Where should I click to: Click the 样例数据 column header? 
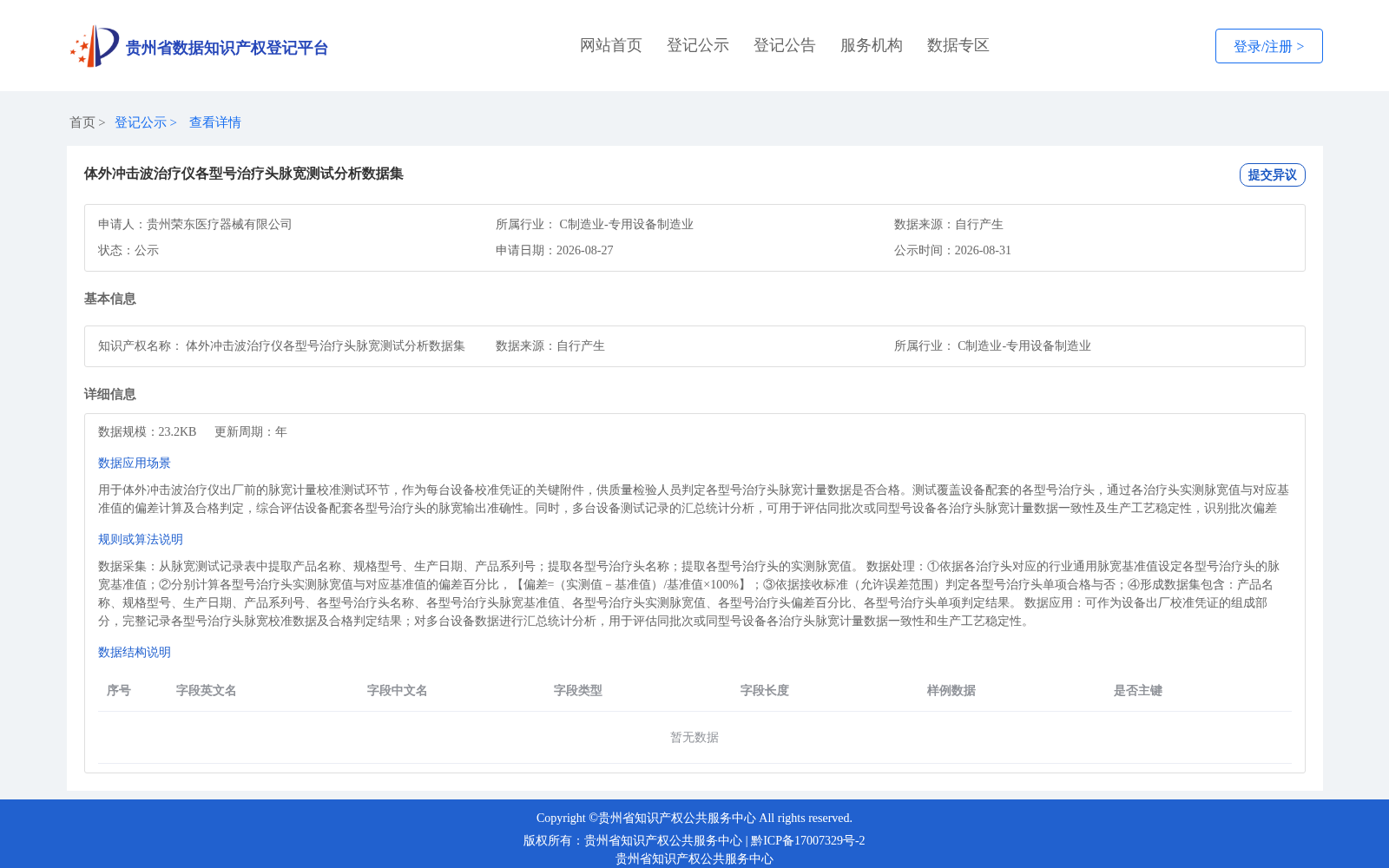click(951, 691)
